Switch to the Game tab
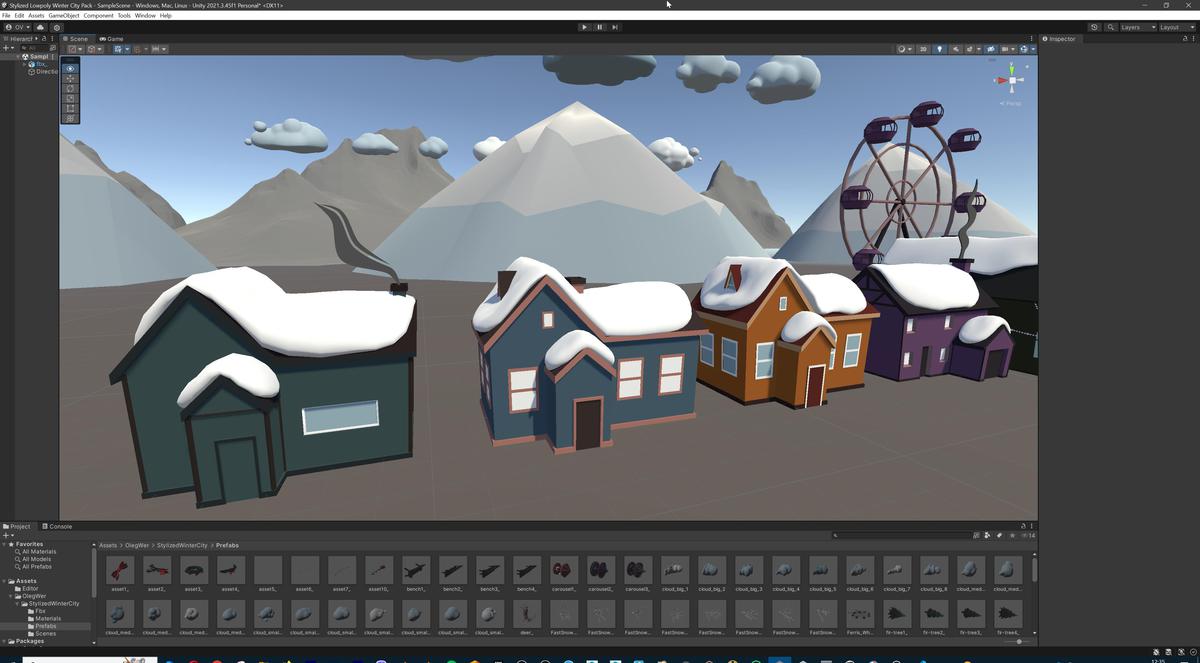Image resolution: width=1200 pixels, height=663 pixels. 111,38
